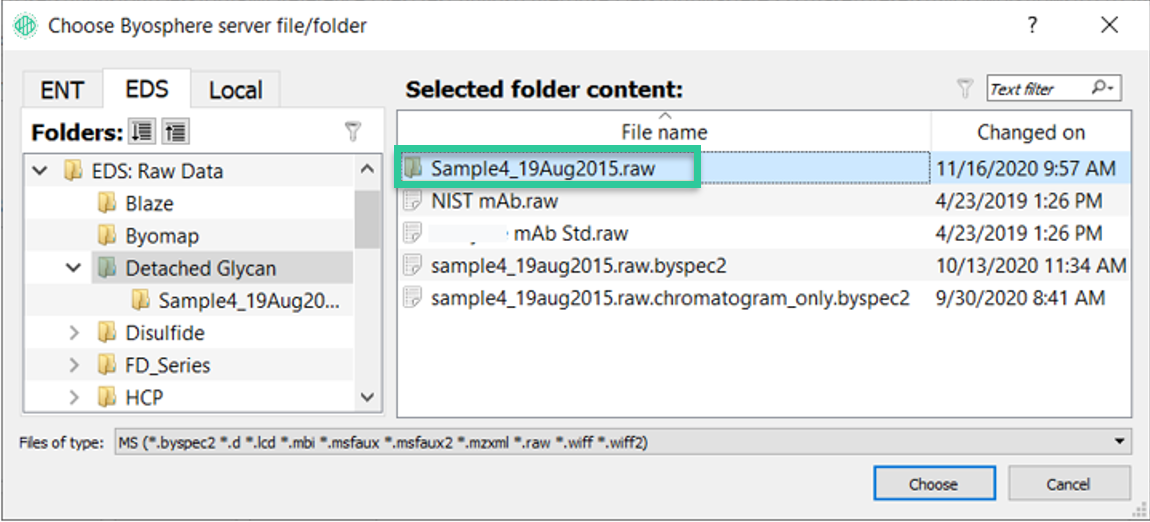Viewport: 1150px width, 522px height.
Task: Click the collapse all folders icon
Action: [175, 132]
